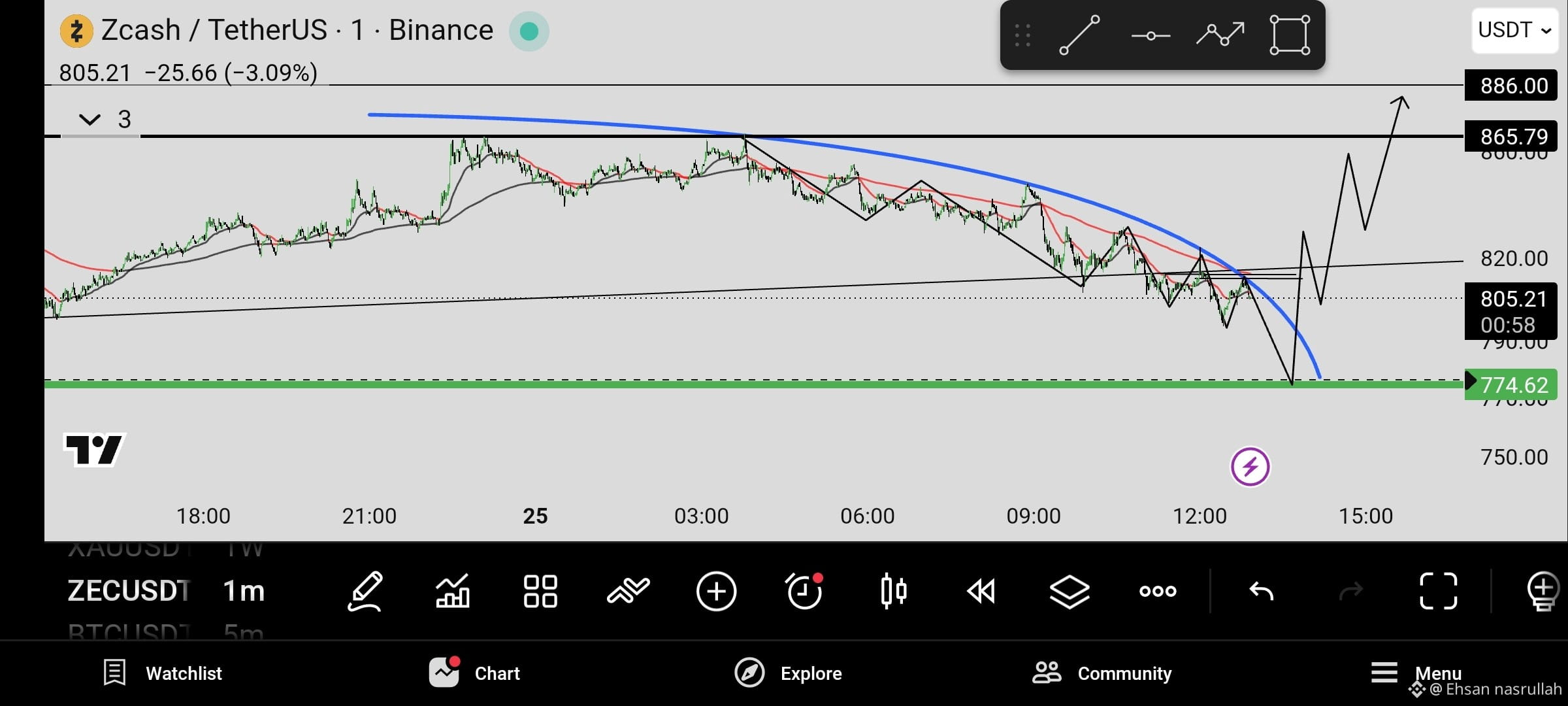Tap the 820.00 price scale value

[x=1514, y=259]
